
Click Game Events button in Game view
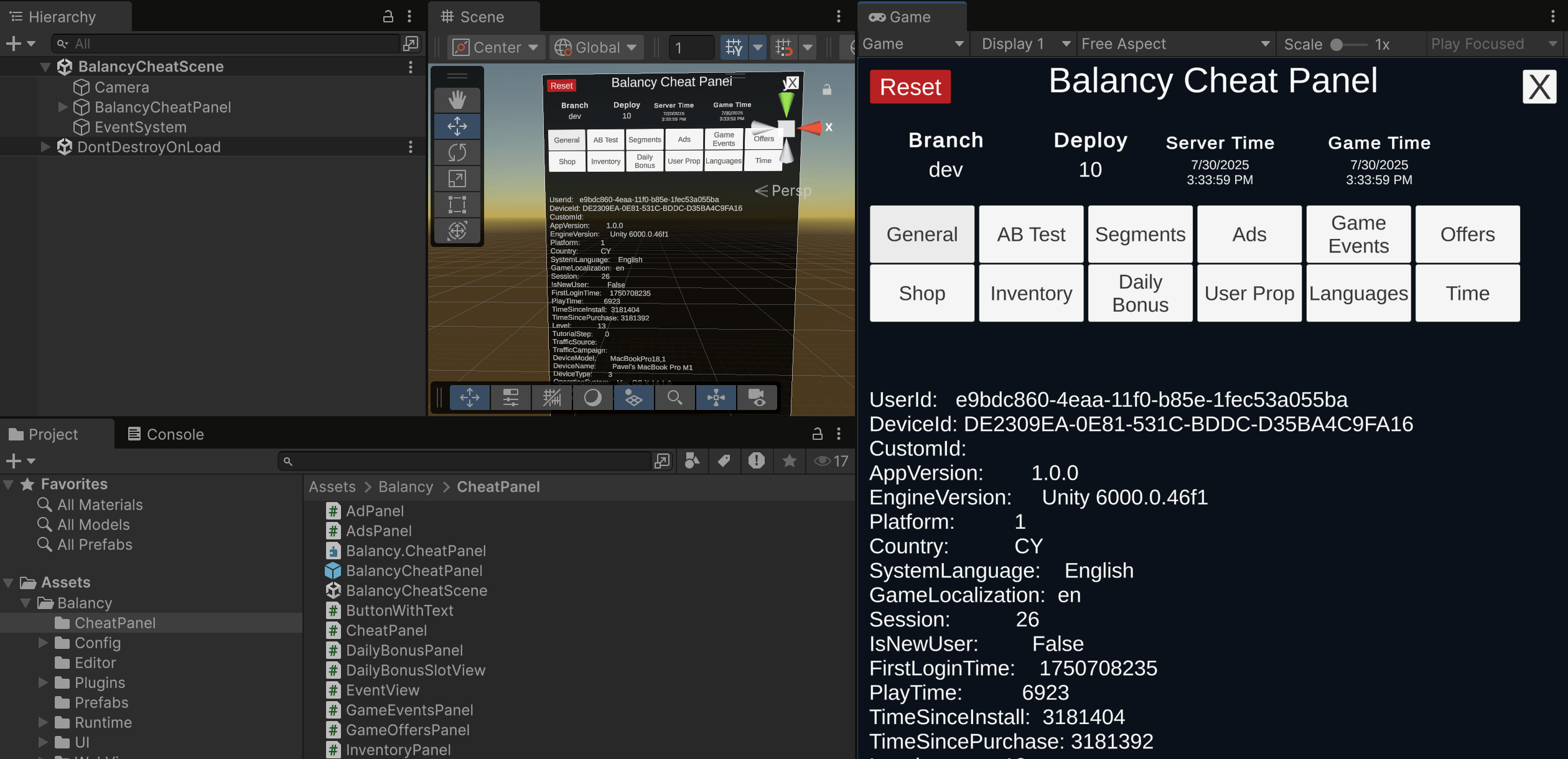pyautogui.click(x=1358, y=234)
